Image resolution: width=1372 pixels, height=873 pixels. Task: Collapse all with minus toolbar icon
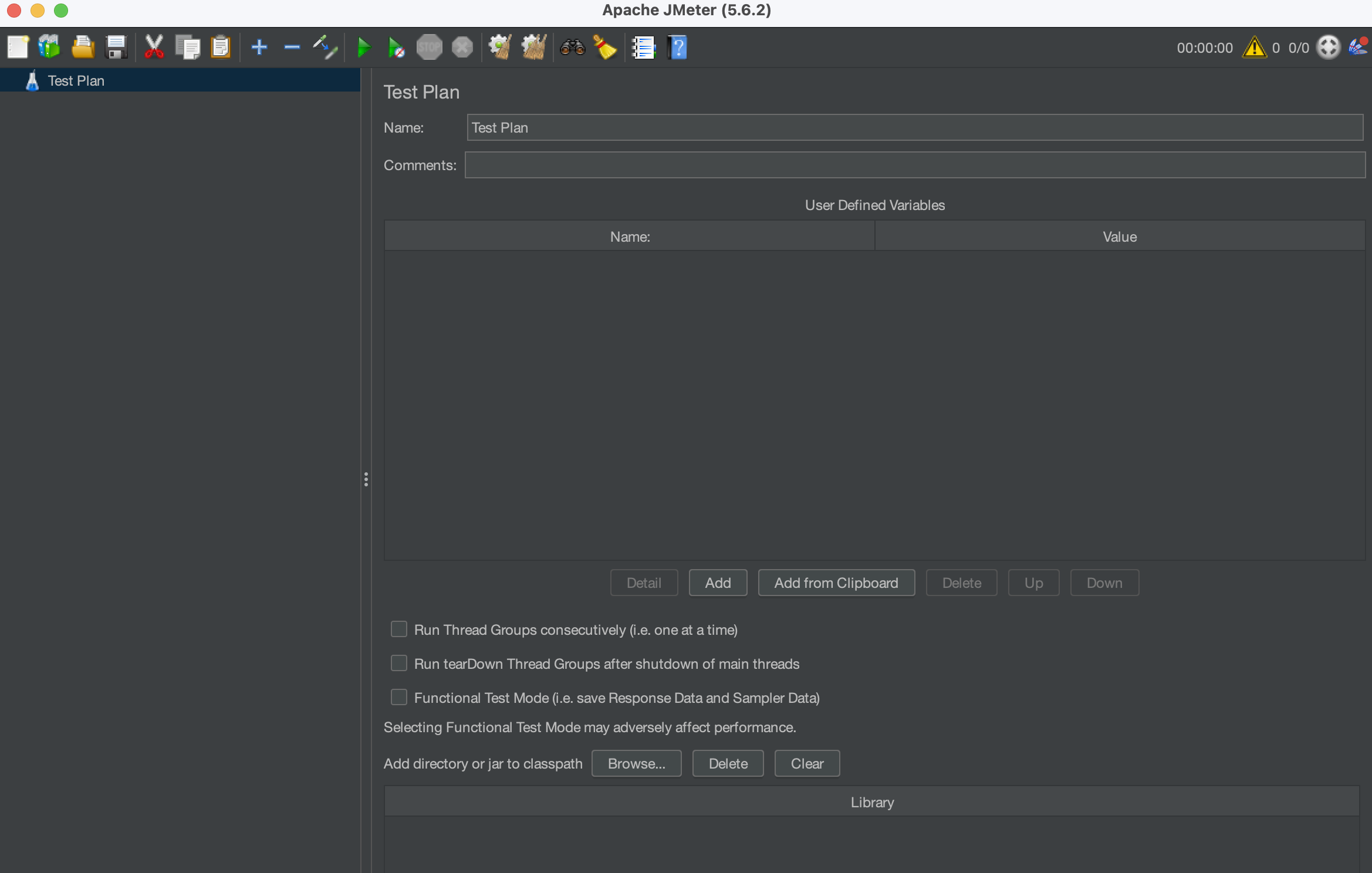pyautogui.click(x=292, y=48)
